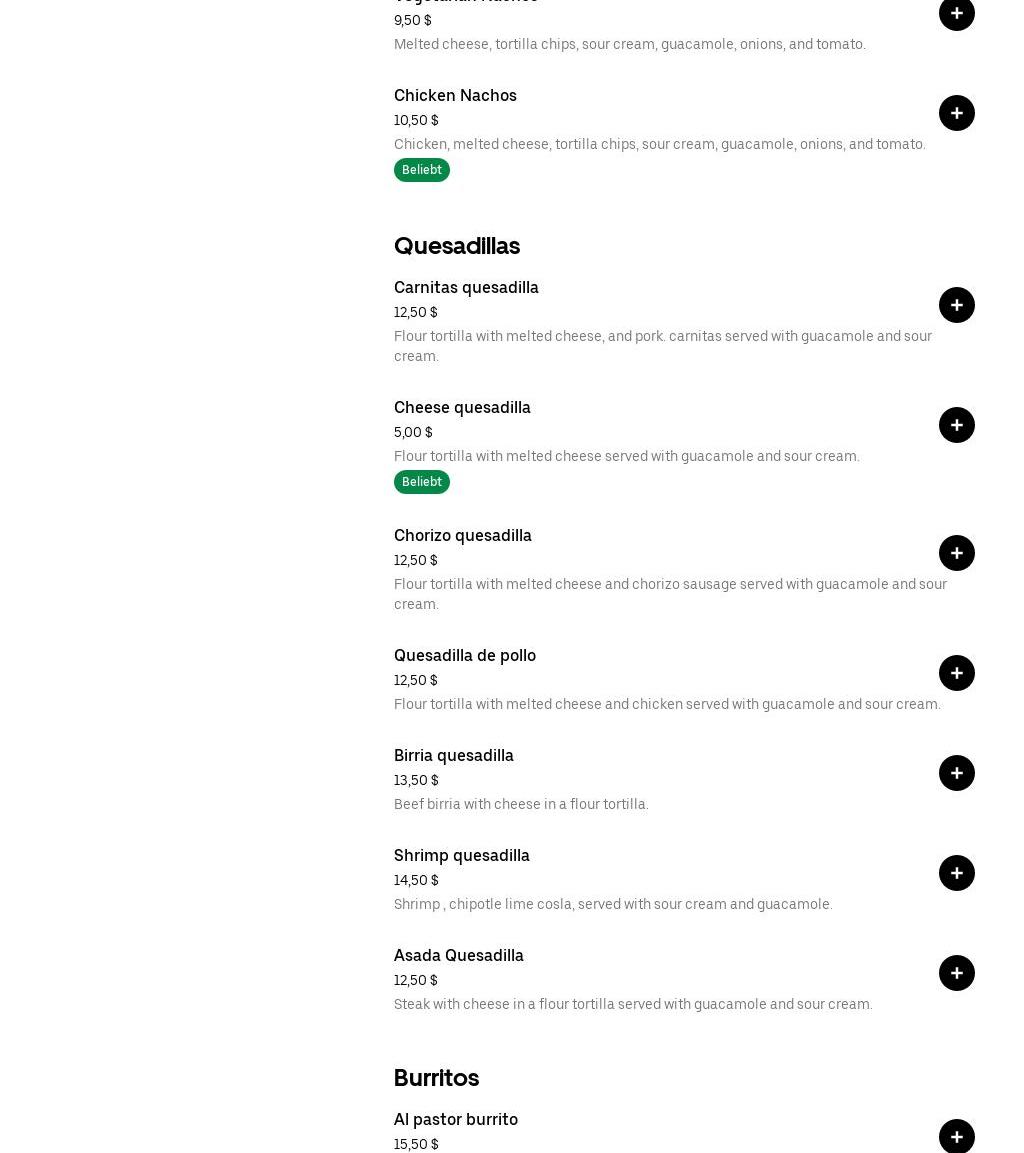1024x1153 pixels.
Task: Add Chicken Nachos with the plus icon
Action: [x=956, y=113]
